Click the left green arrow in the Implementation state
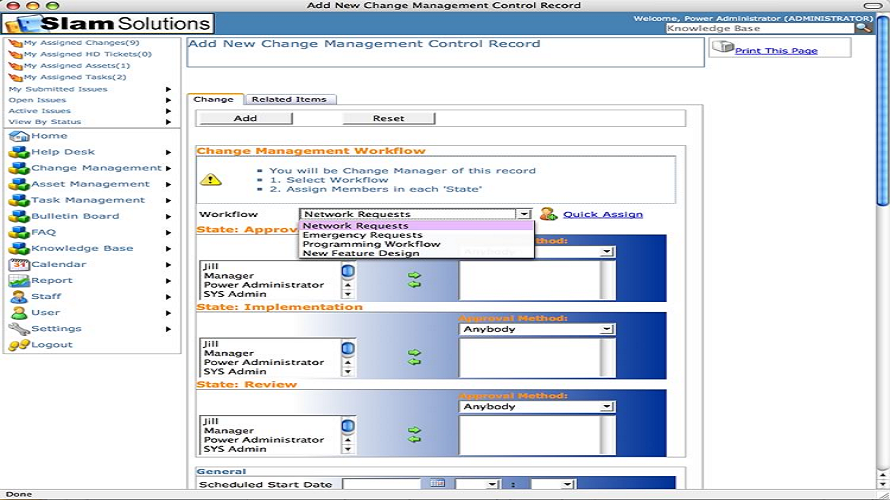 (414, 362)
